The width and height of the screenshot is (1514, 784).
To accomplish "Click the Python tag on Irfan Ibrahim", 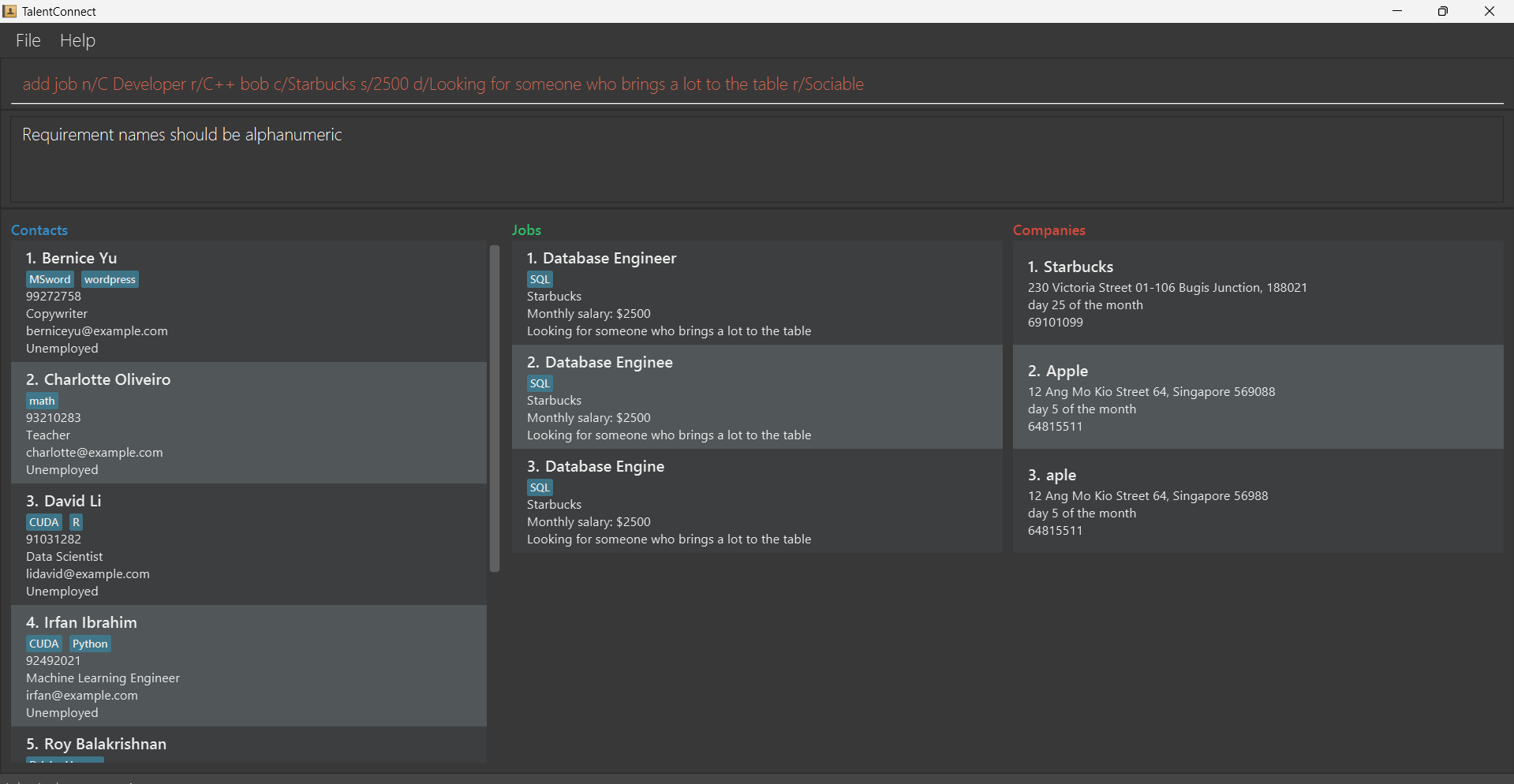I will click(x=90, y=644).
